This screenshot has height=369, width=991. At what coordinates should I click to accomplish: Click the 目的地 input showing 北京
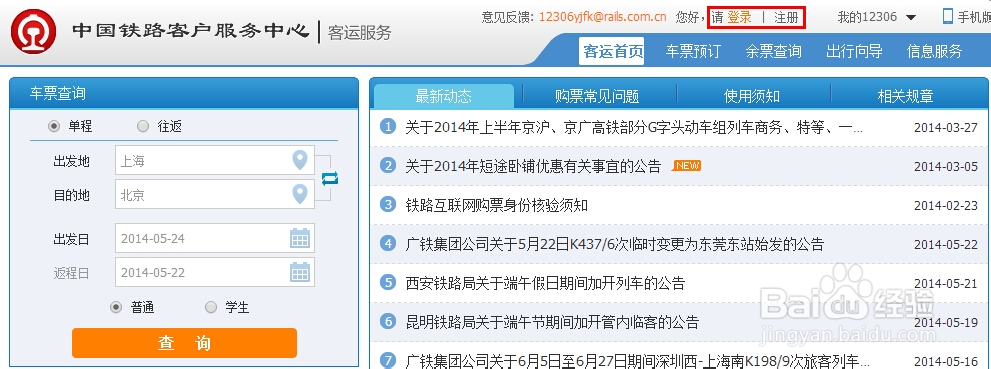coord(215,194)
